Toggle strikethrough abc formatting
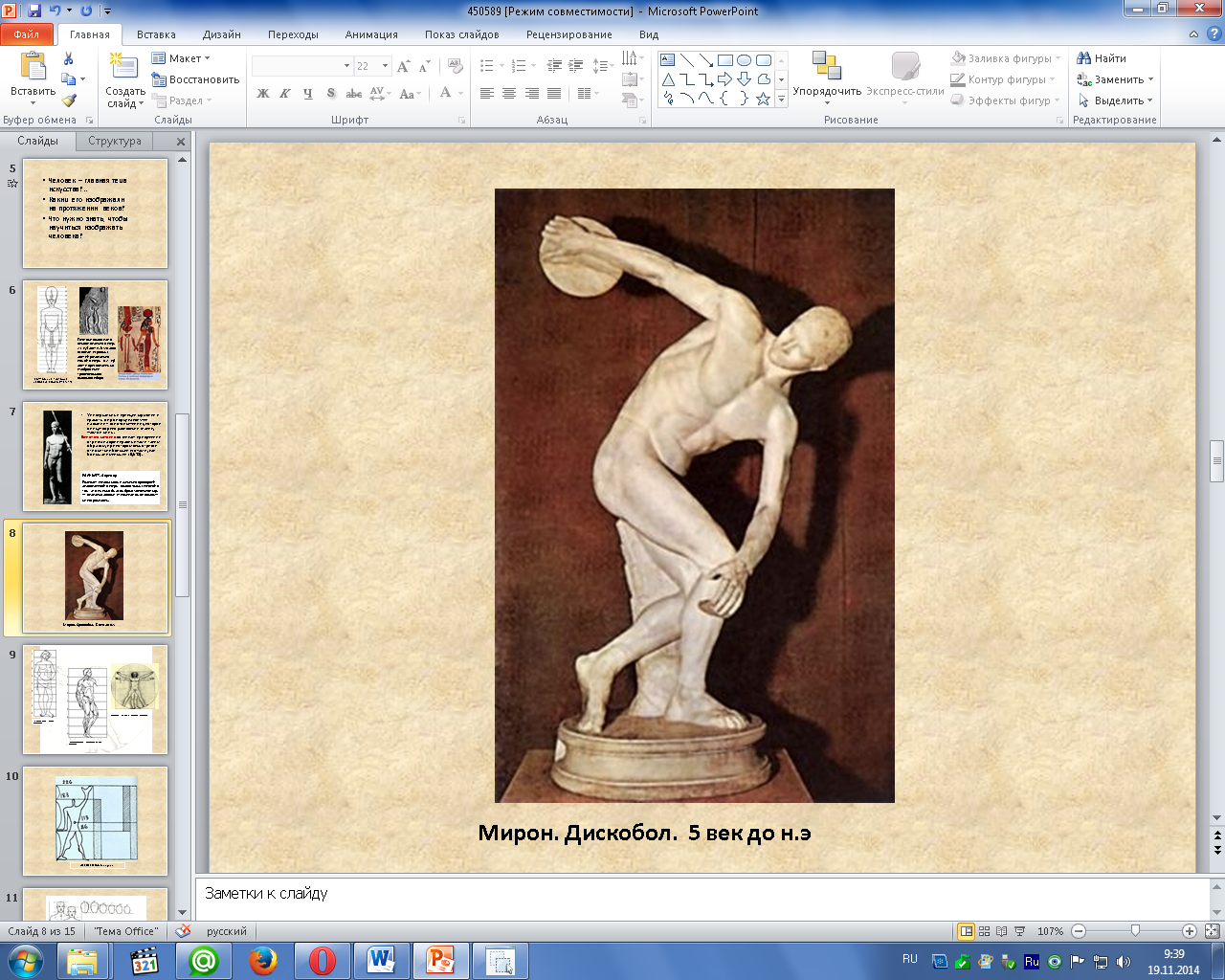 coord(353,93)
